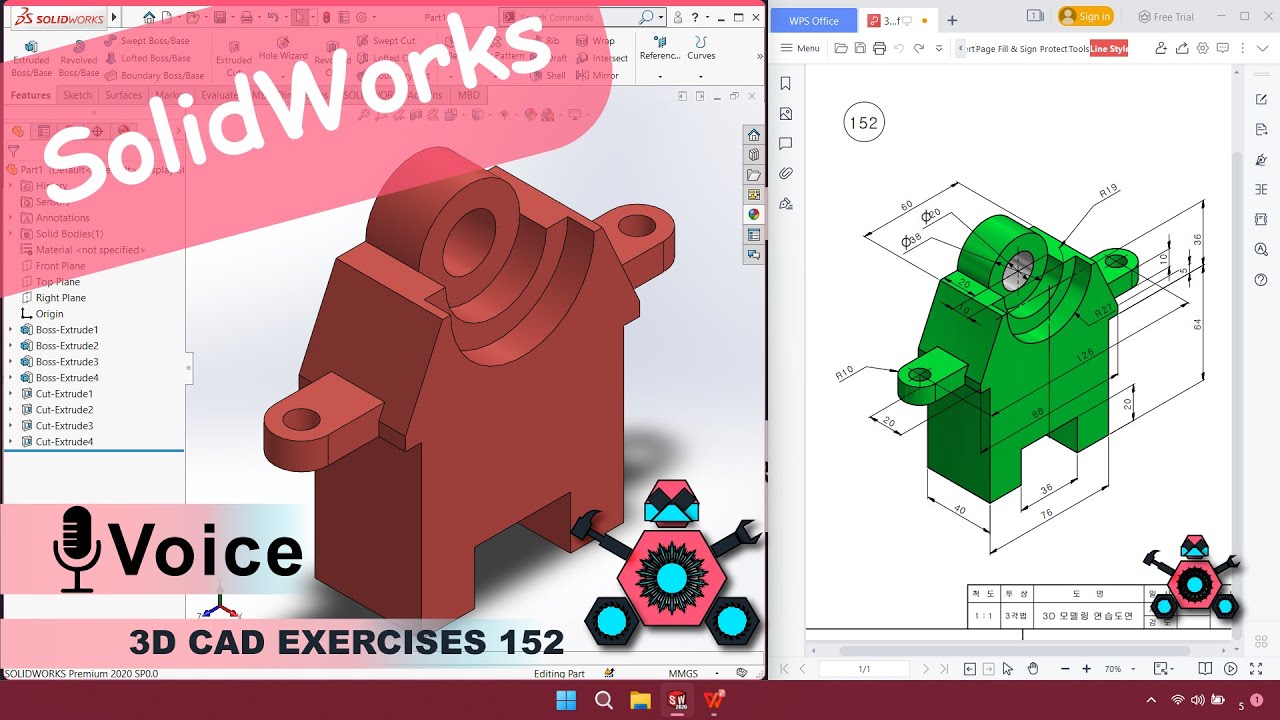Image resolution: width=1280 pixels, height=720 pixels.
Task: Switch to the MBD tab
Action: (468, 95)
